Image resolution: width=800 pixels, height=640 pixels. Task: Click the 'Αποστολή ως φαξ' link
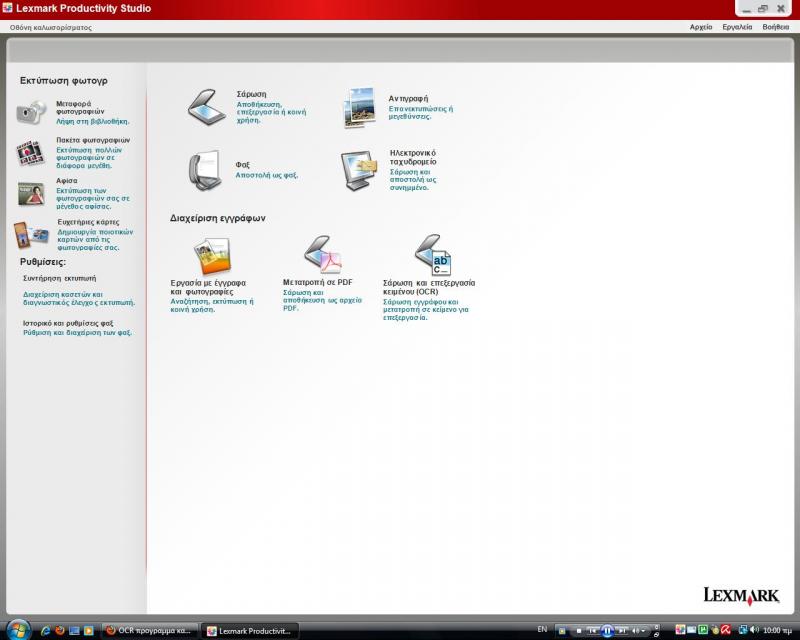[266, 175]
